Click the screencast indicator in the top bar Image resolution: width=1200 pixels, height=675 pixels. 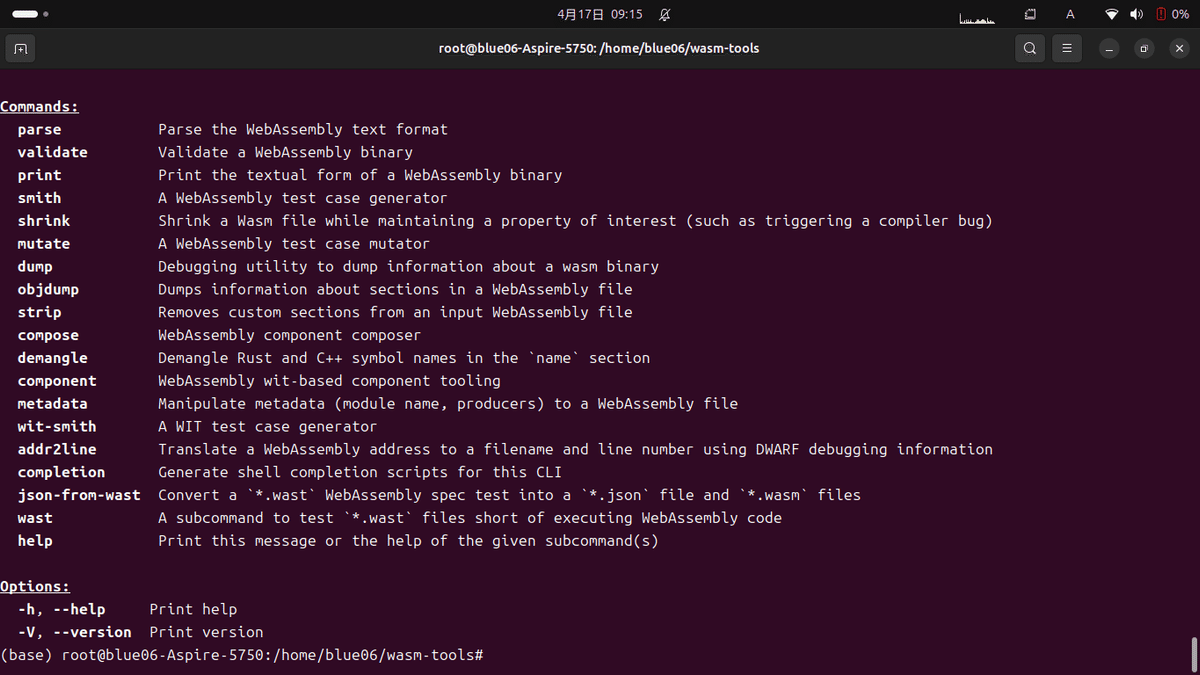tap(1032, 14)
